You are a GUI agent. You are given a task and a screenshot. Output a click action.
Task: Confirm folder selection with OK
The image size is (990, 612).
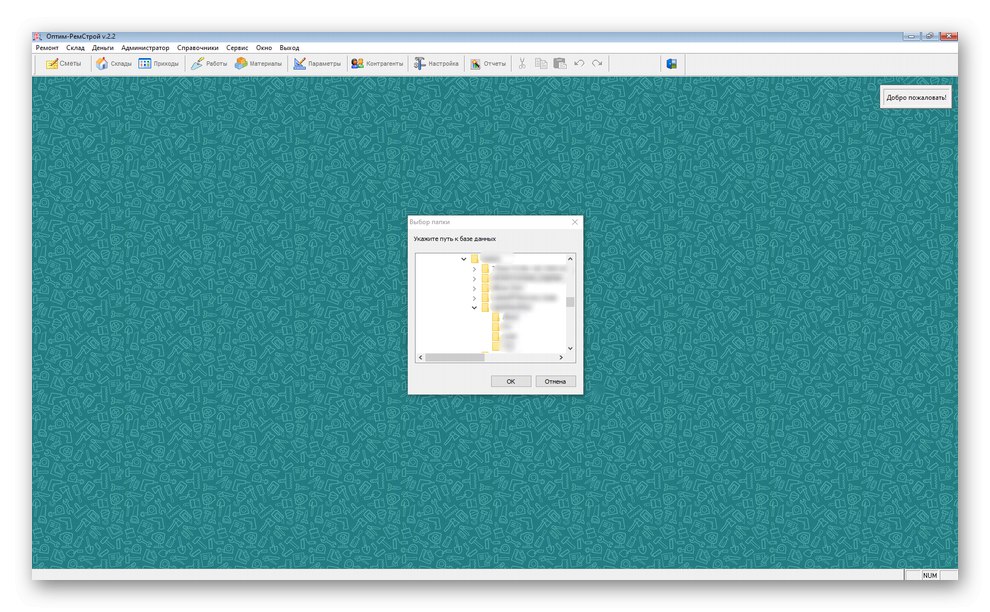[511, 381]
